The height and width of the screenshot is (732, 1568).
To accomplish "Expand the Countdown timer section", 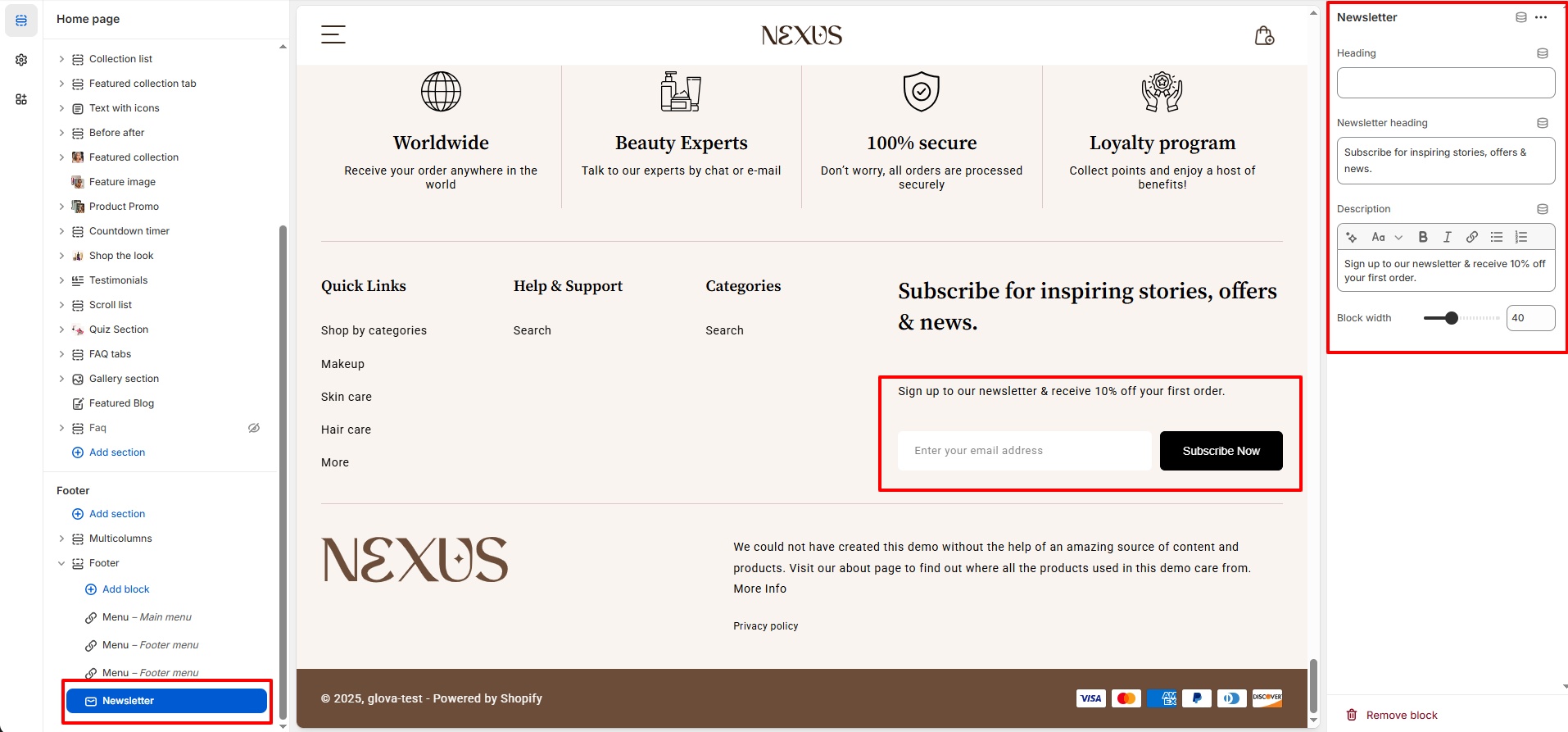I will point(61,231).
